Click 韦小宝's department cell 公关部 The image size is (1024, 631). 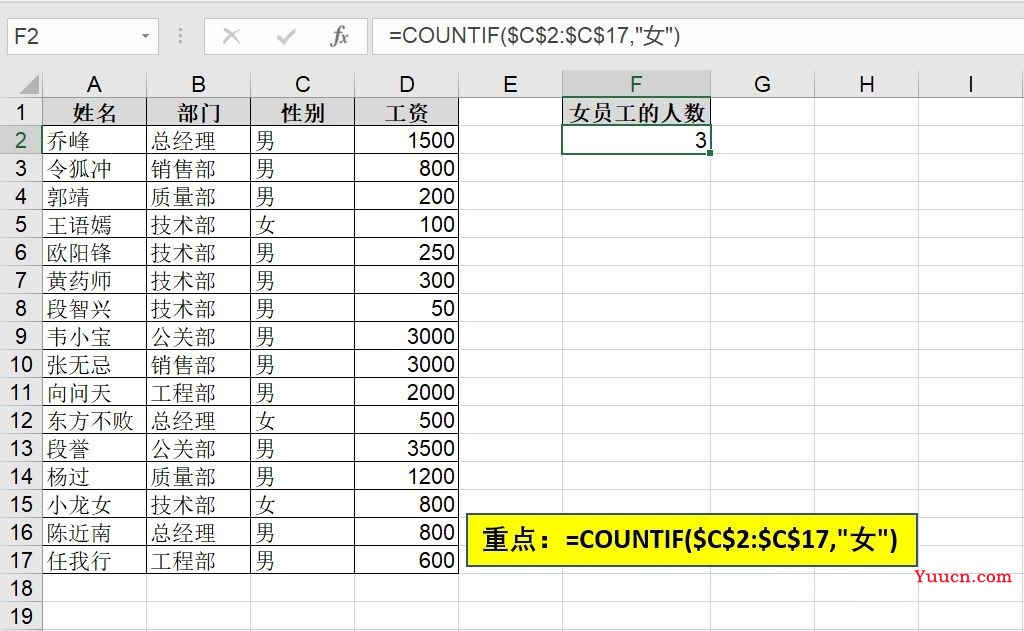point(199,336)
